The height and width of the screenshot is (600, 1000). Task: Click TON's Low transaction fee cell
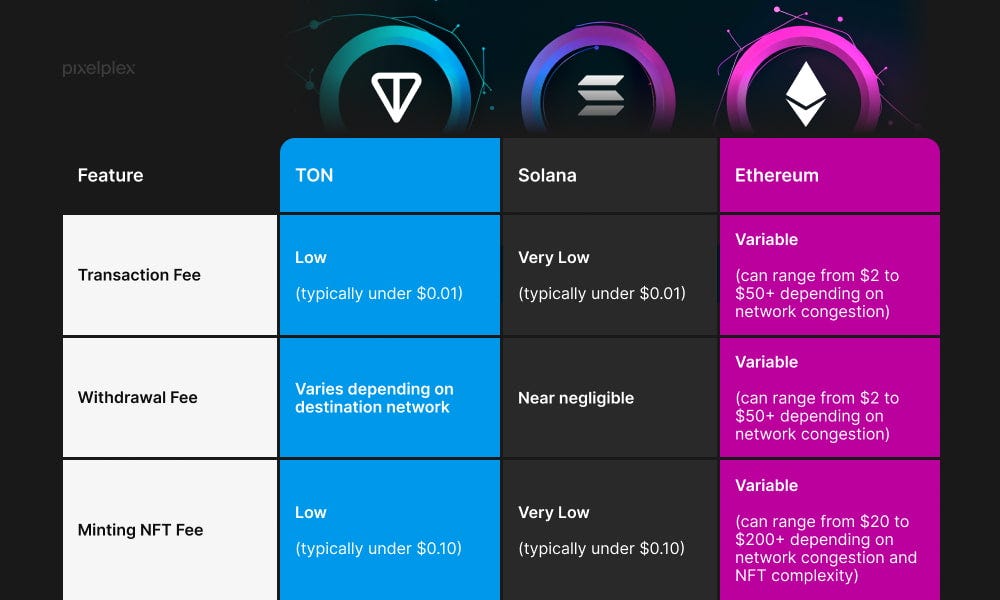click(390, 275)
